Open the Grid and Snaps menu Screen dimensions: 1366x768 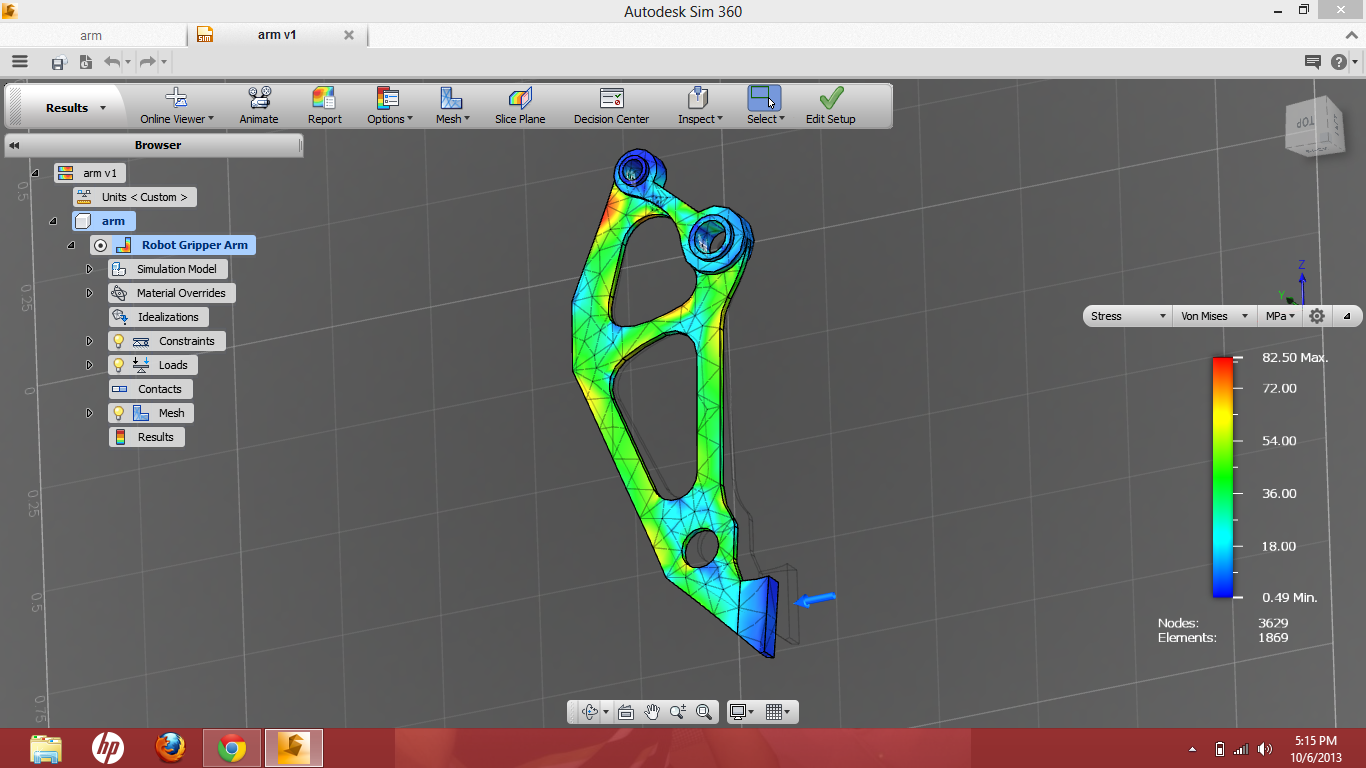[777, 712]
